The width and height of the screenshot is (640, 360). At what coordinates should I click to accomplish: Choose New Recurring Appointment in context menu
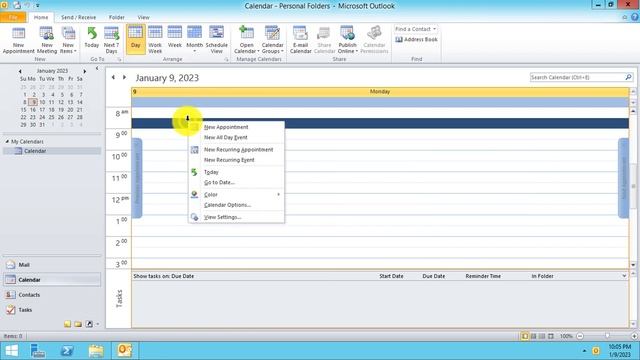click(x=238, y=150)
